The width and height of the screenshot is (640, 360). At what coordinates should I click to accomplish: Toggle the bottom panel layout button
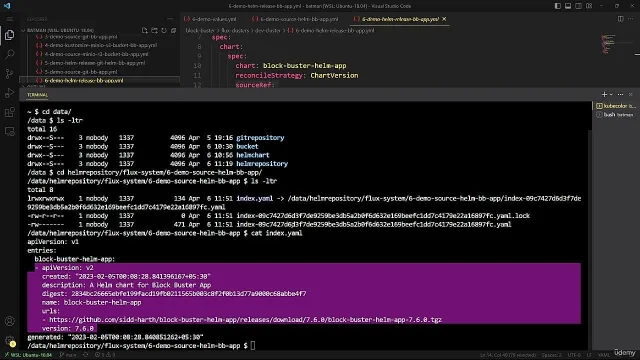click(x=568, y=6)
